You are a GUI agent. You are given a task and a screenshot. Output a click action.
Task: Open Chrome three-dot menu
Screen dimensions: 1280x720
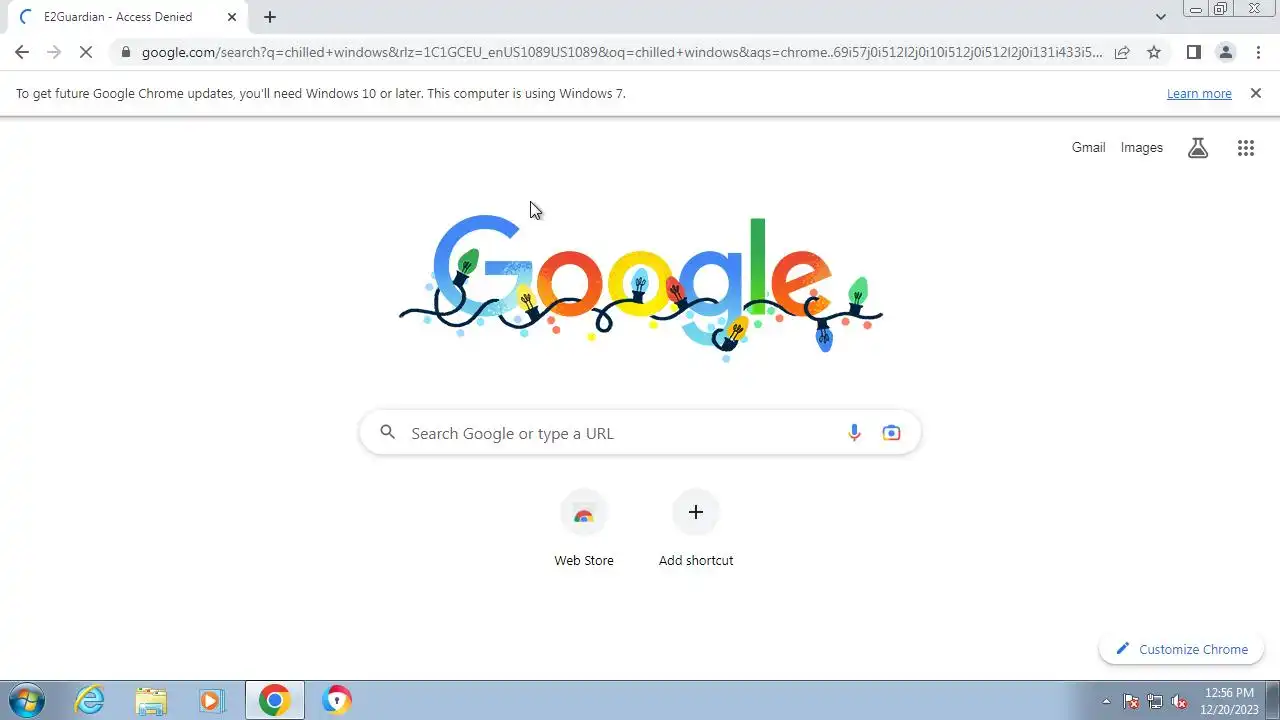1258,52
